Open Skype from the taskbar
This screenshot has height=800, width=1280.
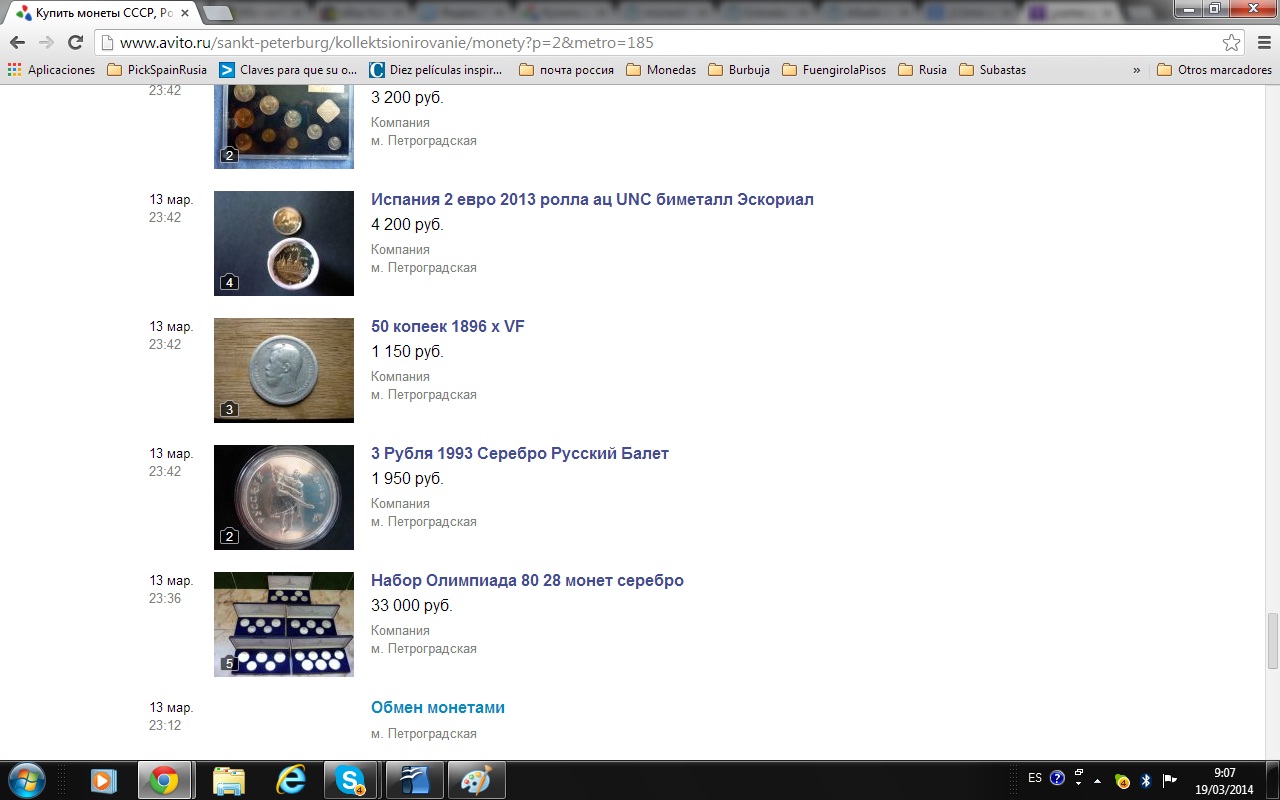click(350, 780)
